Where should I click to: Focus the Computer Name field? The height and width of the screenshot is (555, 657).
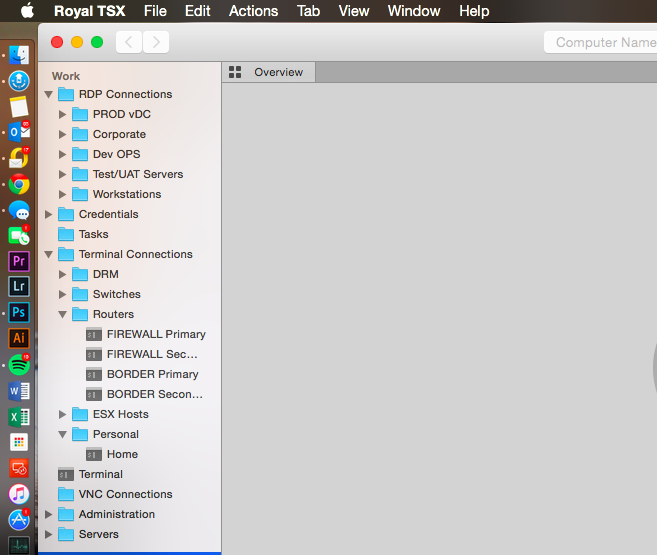tap(600, 42)
